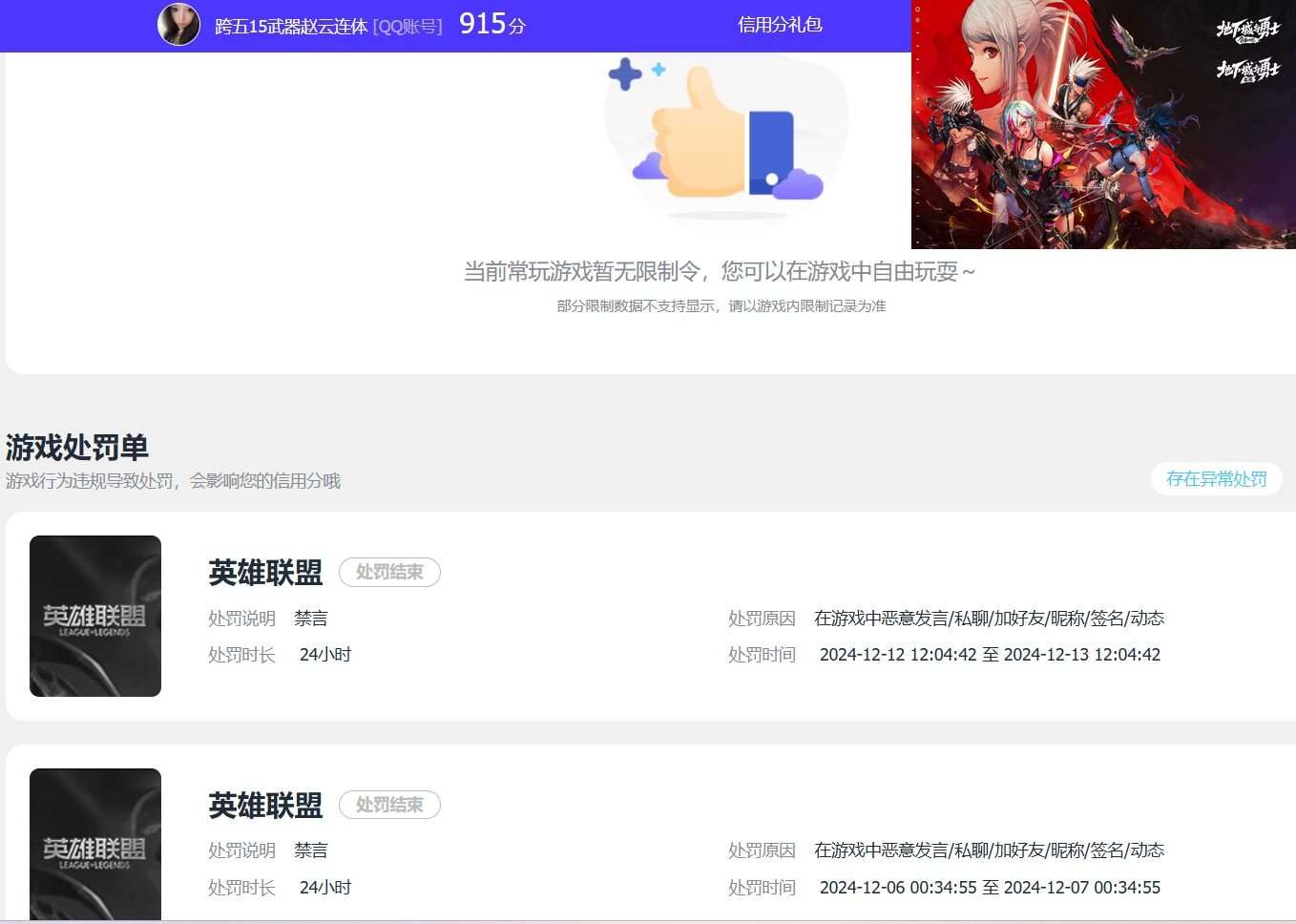Click 禁言 in the 2024-12-06 penalty card
The image size is (1296, 924).
(311, 850)
